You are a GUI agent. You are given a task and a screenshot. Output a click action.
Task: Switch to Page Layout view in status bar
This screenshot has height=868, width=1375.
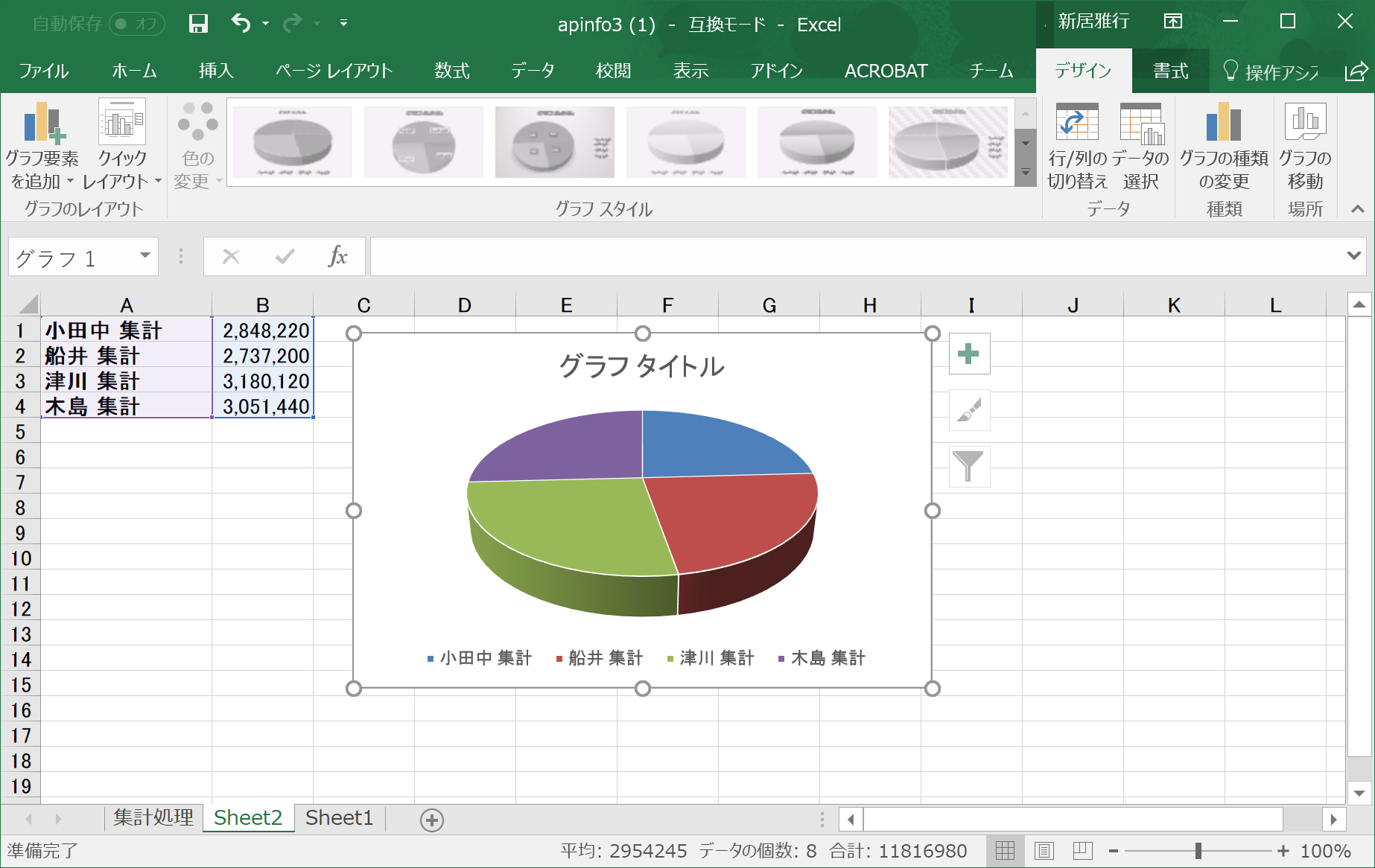coord(1044,850)
